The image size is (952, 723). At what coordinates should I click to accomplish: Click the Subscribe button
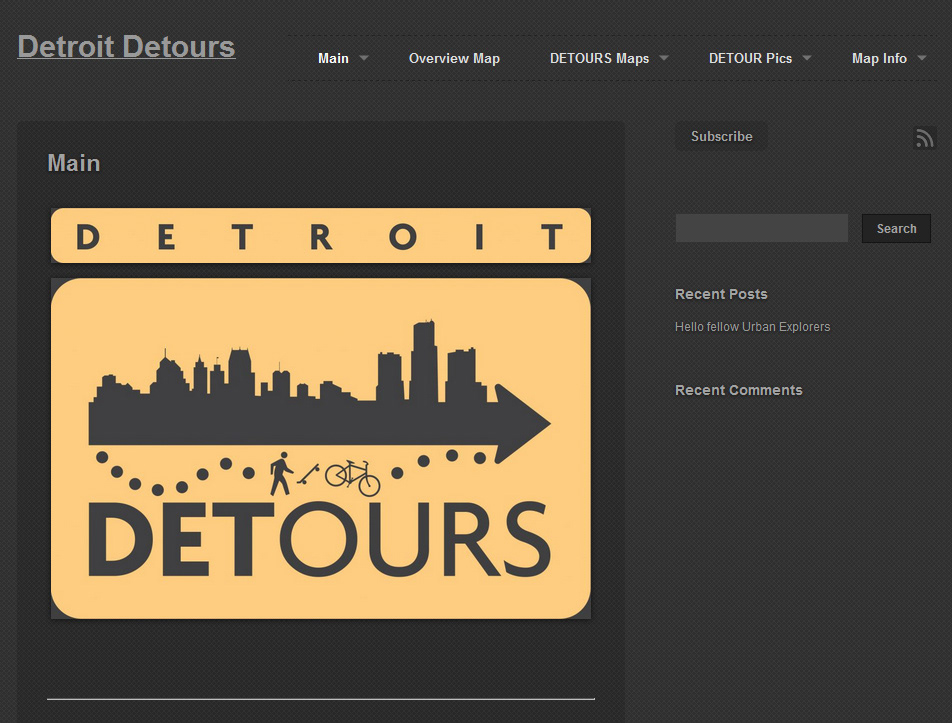coord(721,136)
